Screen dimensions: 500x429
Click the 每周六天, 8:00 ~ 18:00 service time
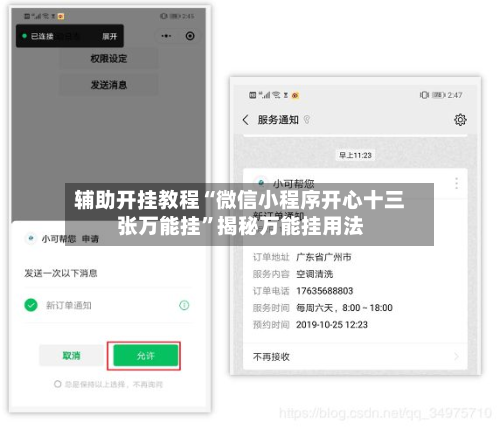(344, 308)
